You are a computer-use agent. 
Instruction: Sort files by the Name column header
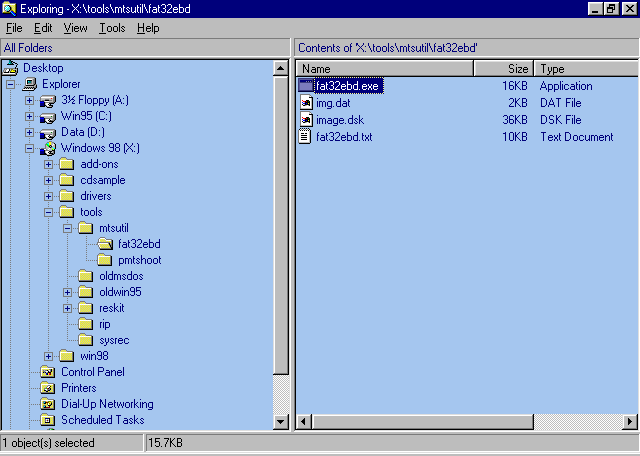tap(384, 69)
